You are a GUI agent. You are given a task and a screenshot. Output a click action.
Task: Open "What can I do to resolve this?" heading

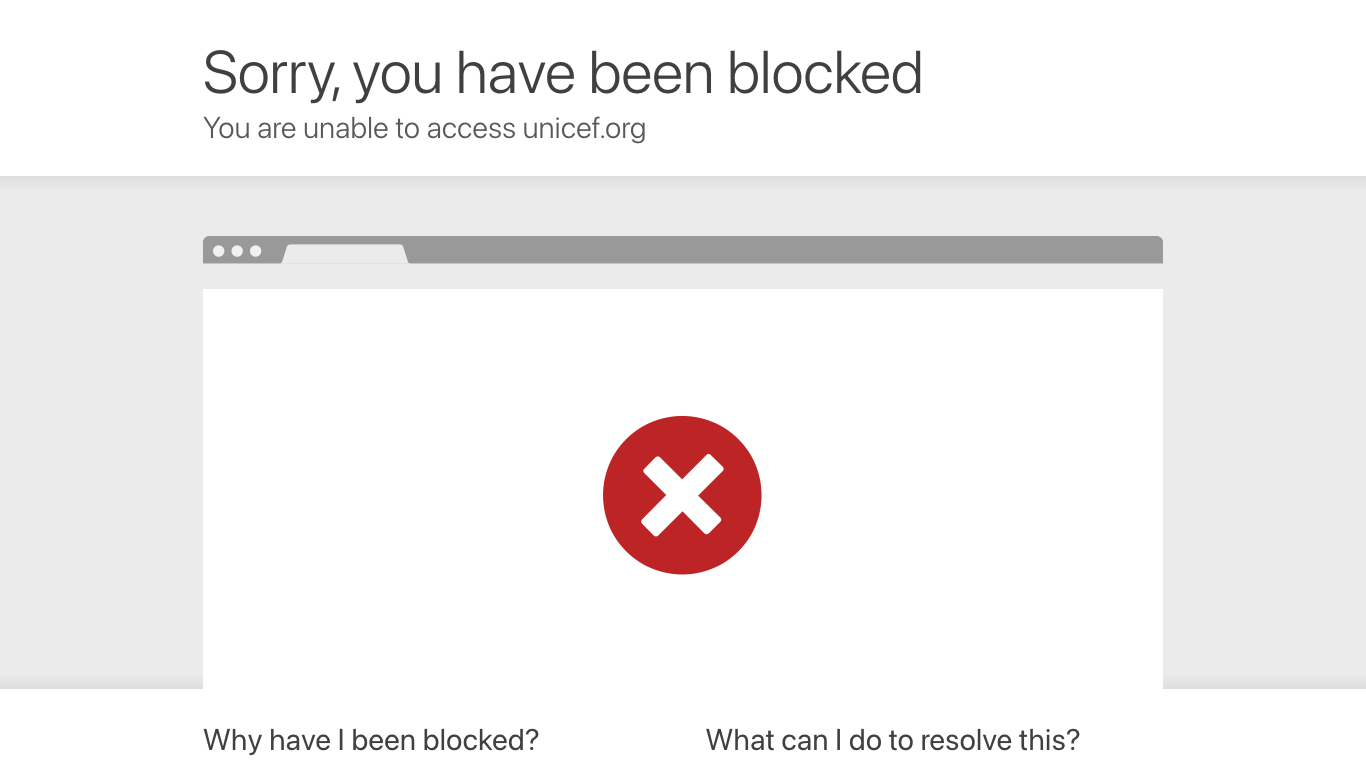click(x=893, y=740)
